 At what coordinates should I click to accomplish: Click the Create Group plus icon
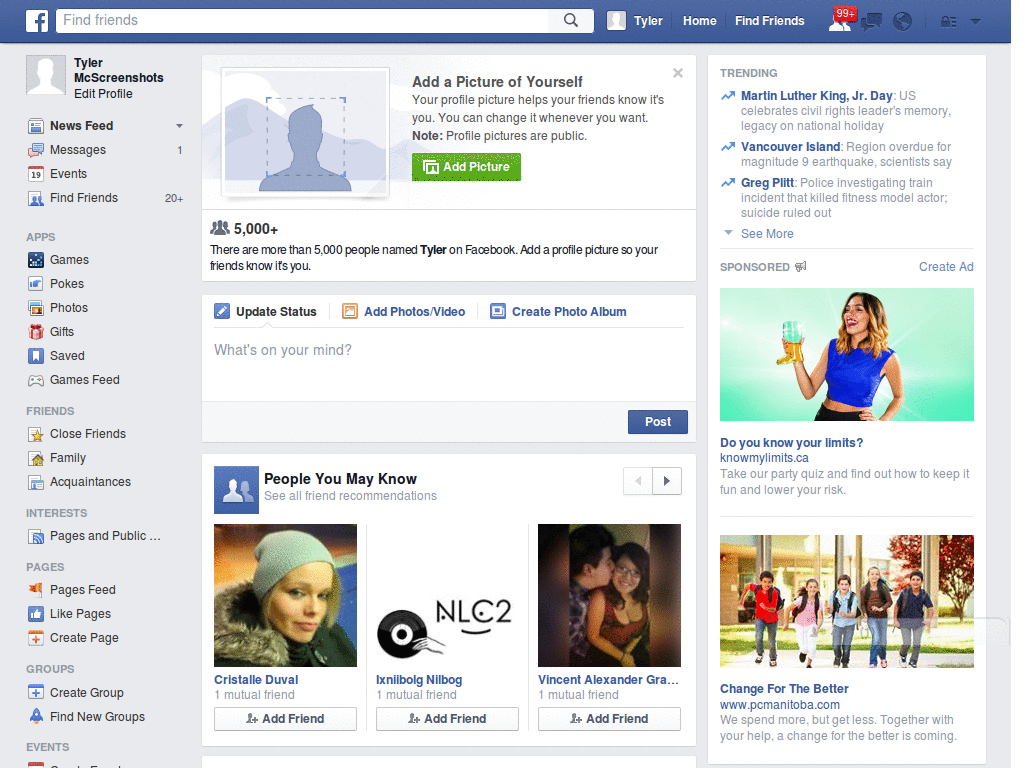[36, 692]
